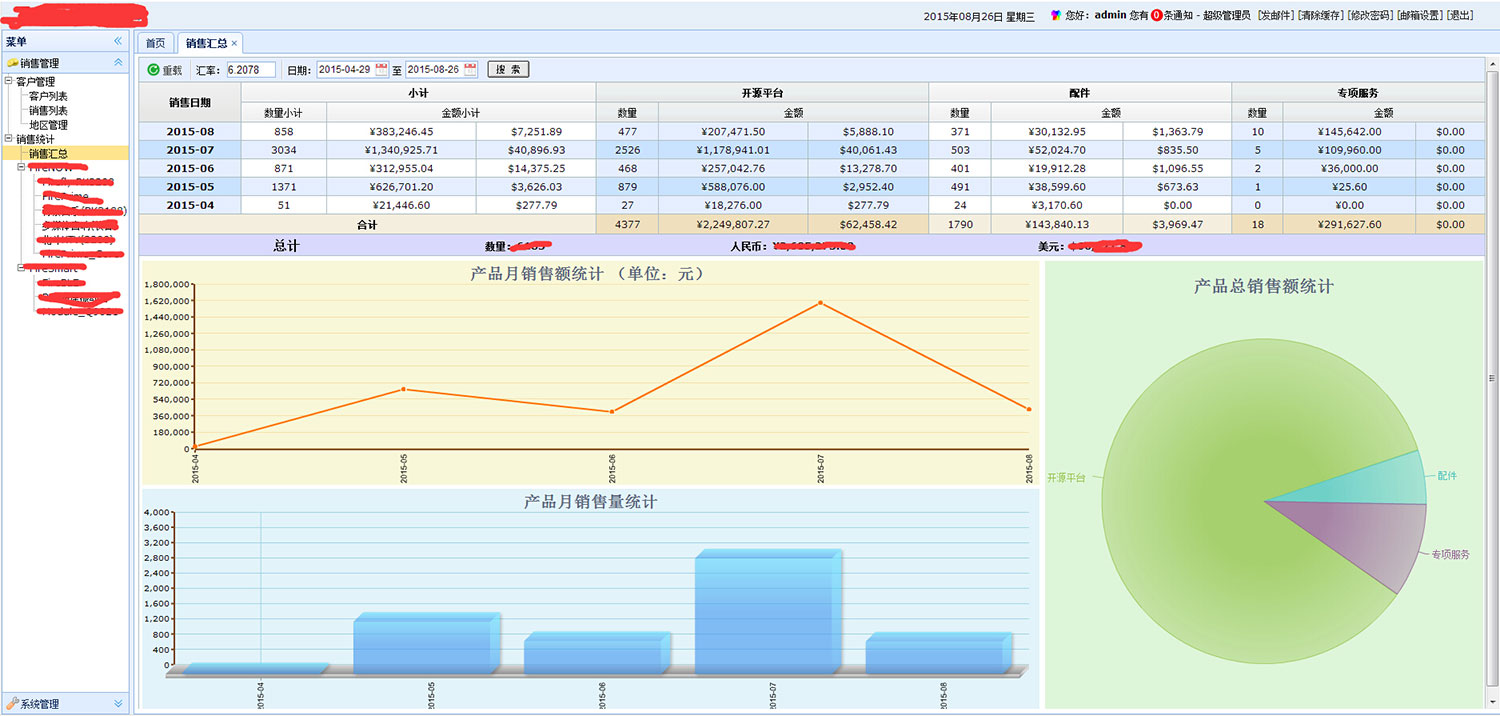
Task: Open 客户列表 from the sidebar tree
Action: (x=48, y=96)
